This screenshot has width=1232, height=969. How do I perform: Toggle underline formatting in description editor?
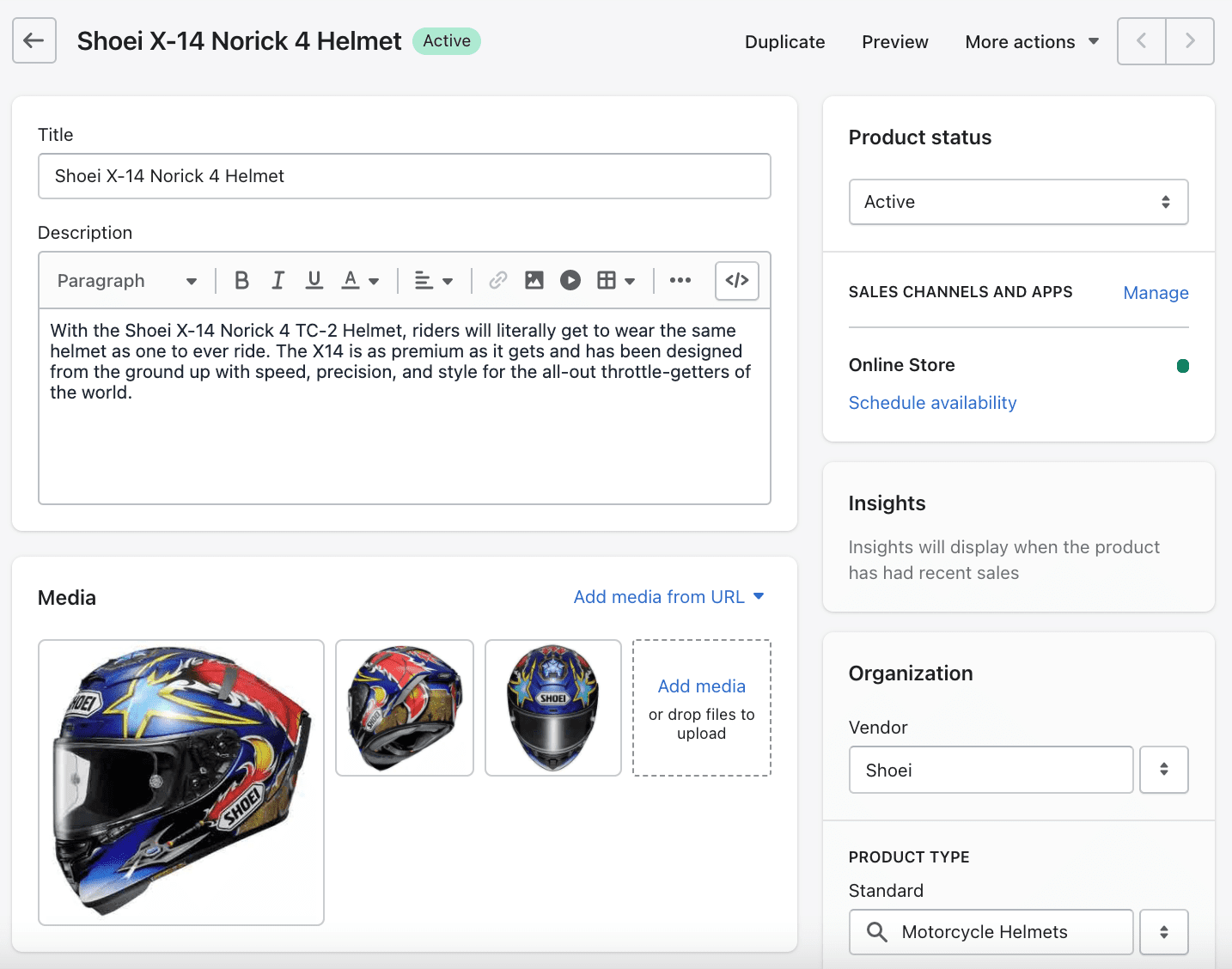click(x=314, y=280)
